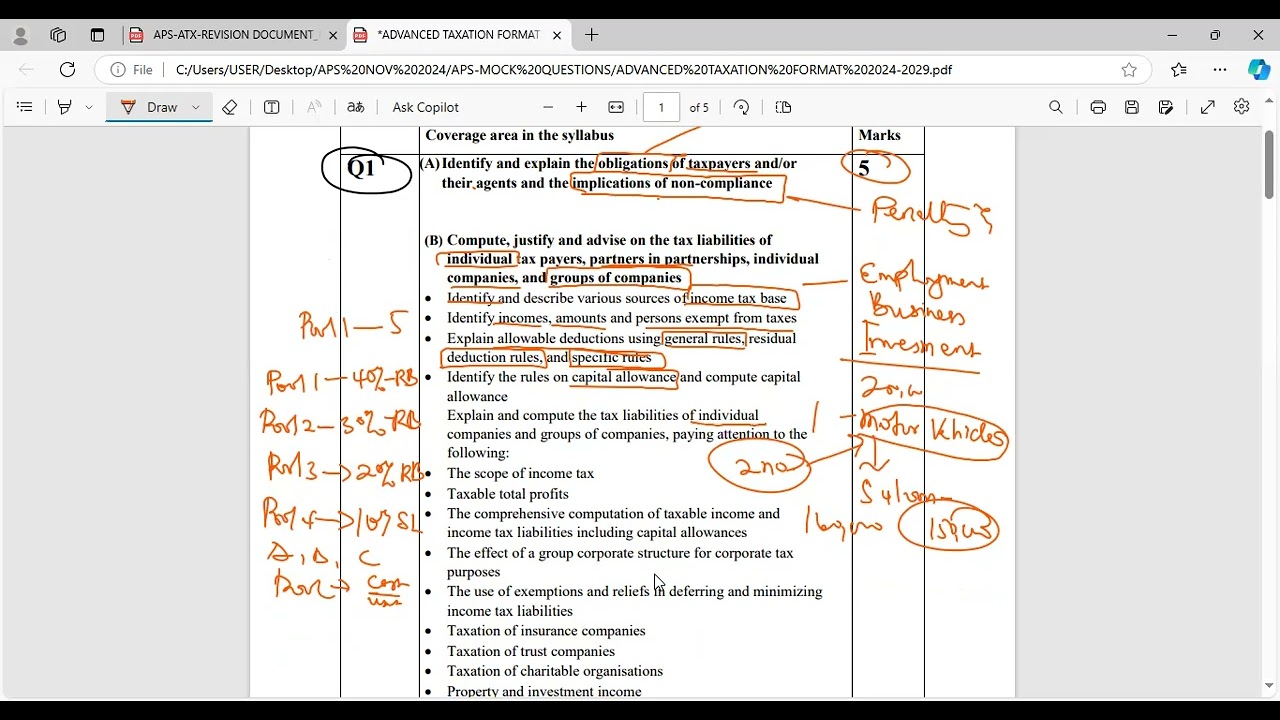Screen dimensions: 1280x720
Task: View the File site information
Action: coord(132,70)
